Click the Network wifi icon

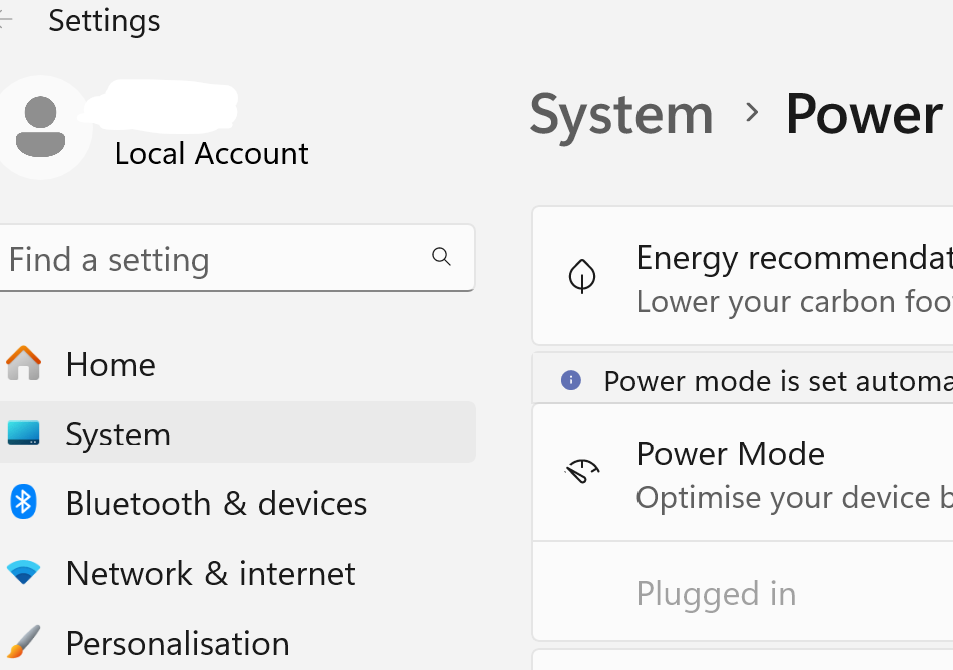click(23, 573)
